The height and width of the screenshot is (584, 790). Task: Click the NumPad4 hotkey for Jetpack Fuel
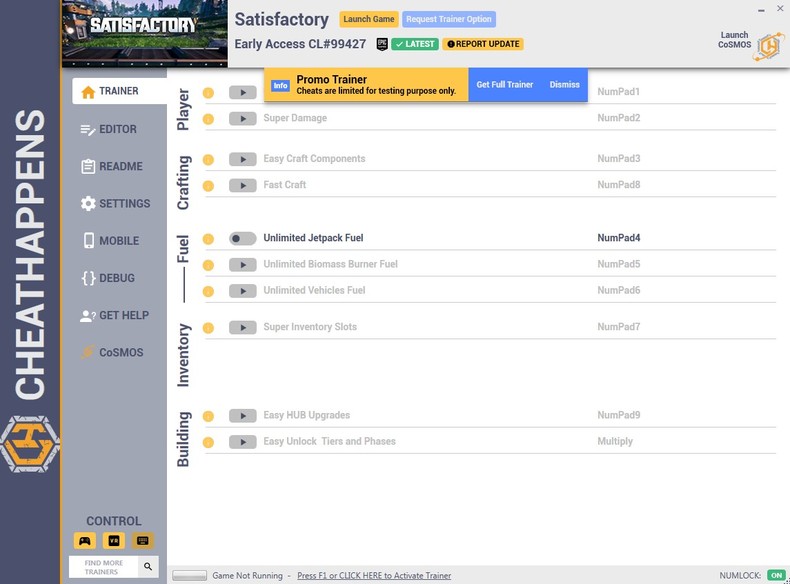pos(619,238)
